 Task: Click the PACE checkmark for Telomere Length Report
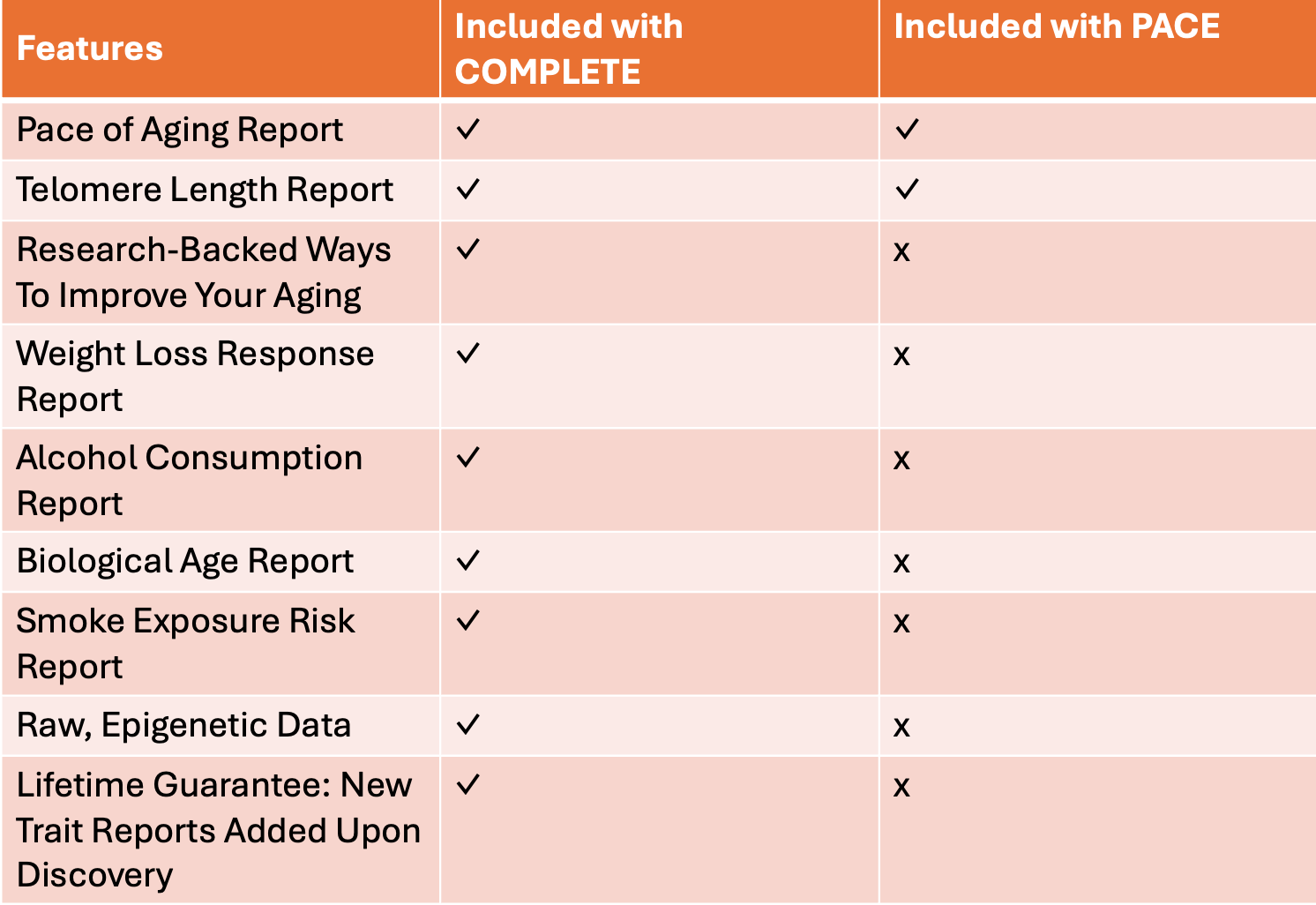907,189
